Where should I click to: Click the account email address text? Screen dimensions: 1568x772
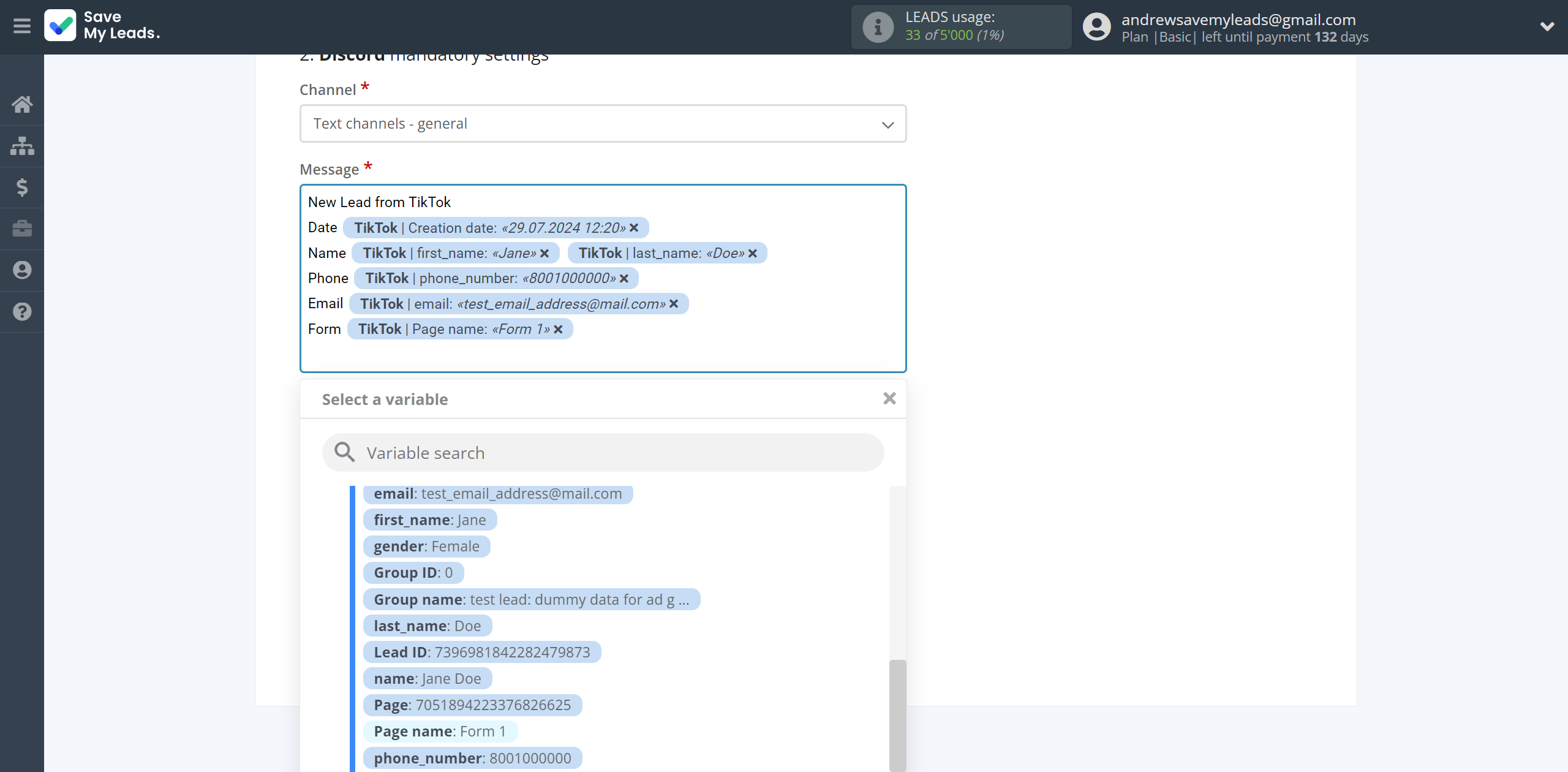coord(1238,20)
